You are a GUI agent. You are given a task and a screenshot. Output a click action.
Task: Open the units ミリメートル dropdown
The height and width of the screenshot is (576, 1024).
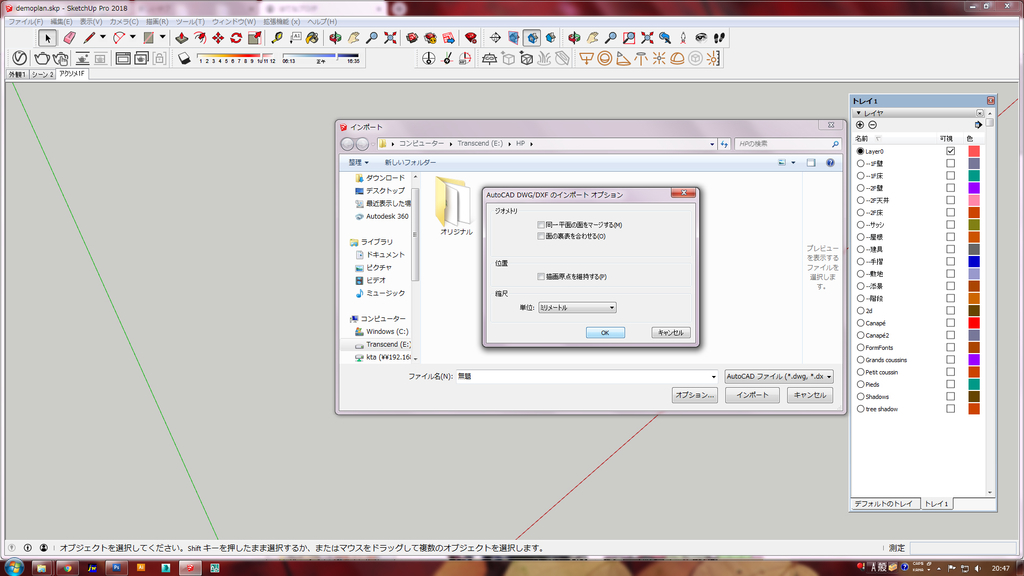577,308
